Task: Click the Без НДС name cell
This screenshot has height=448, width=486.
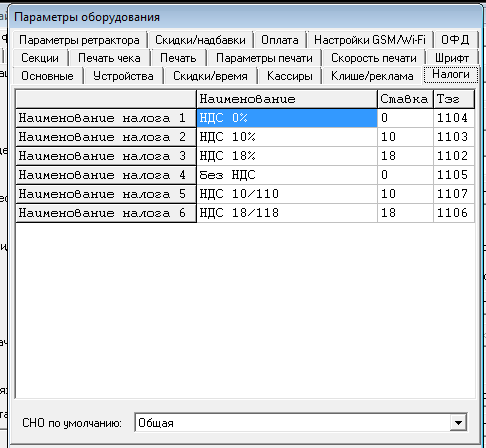Action: (287, 175)
